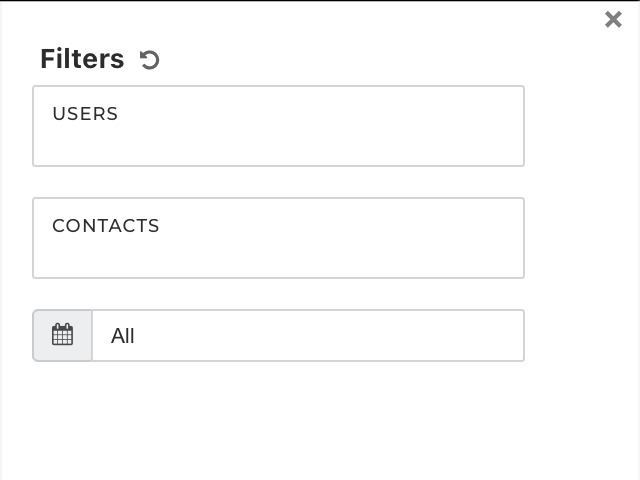Add a contact to the CONTACTS filter
The width and height of the screenshot is (640, 480).
click(278, 238)
